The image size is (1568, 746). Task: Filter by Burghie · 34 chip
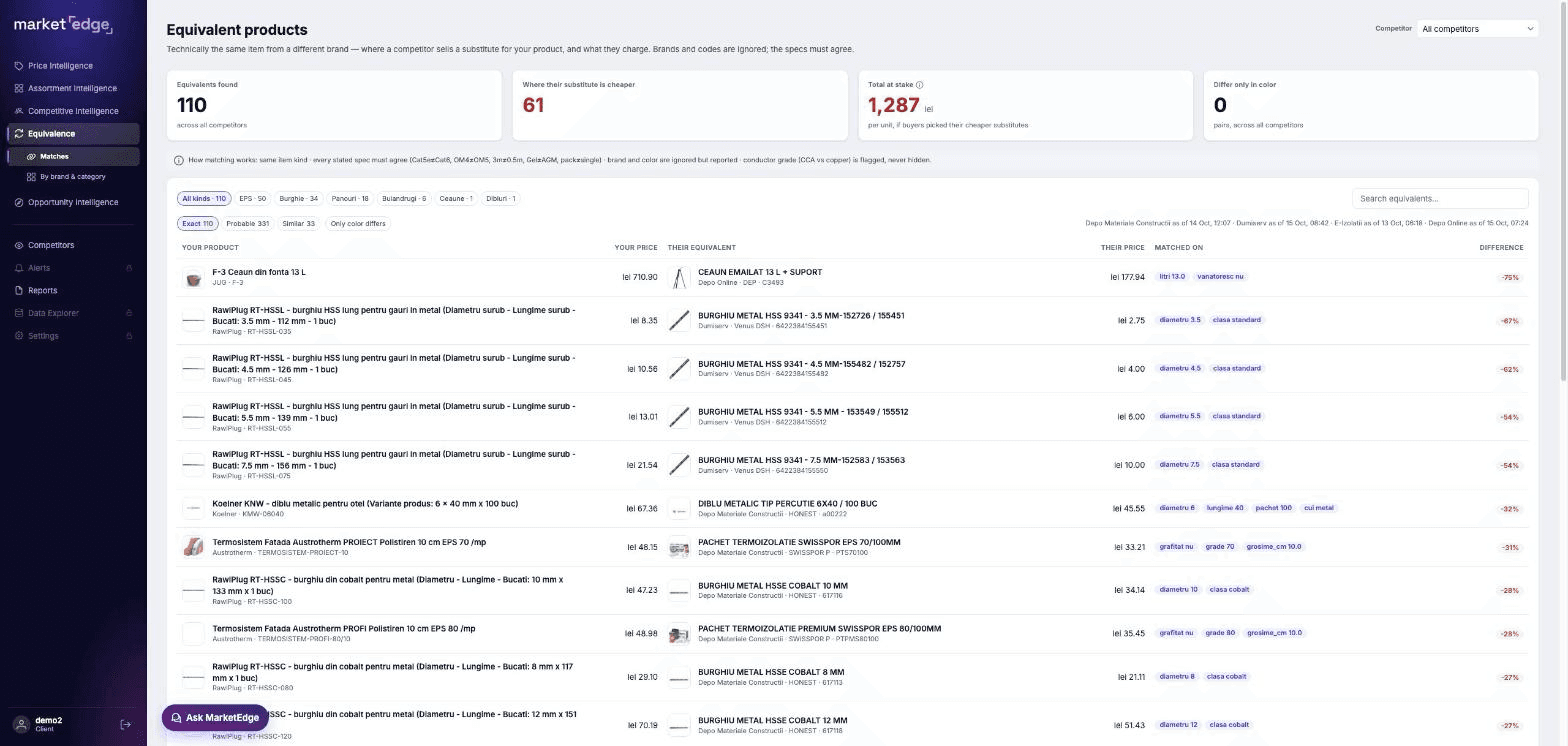[x=299, y=199]
